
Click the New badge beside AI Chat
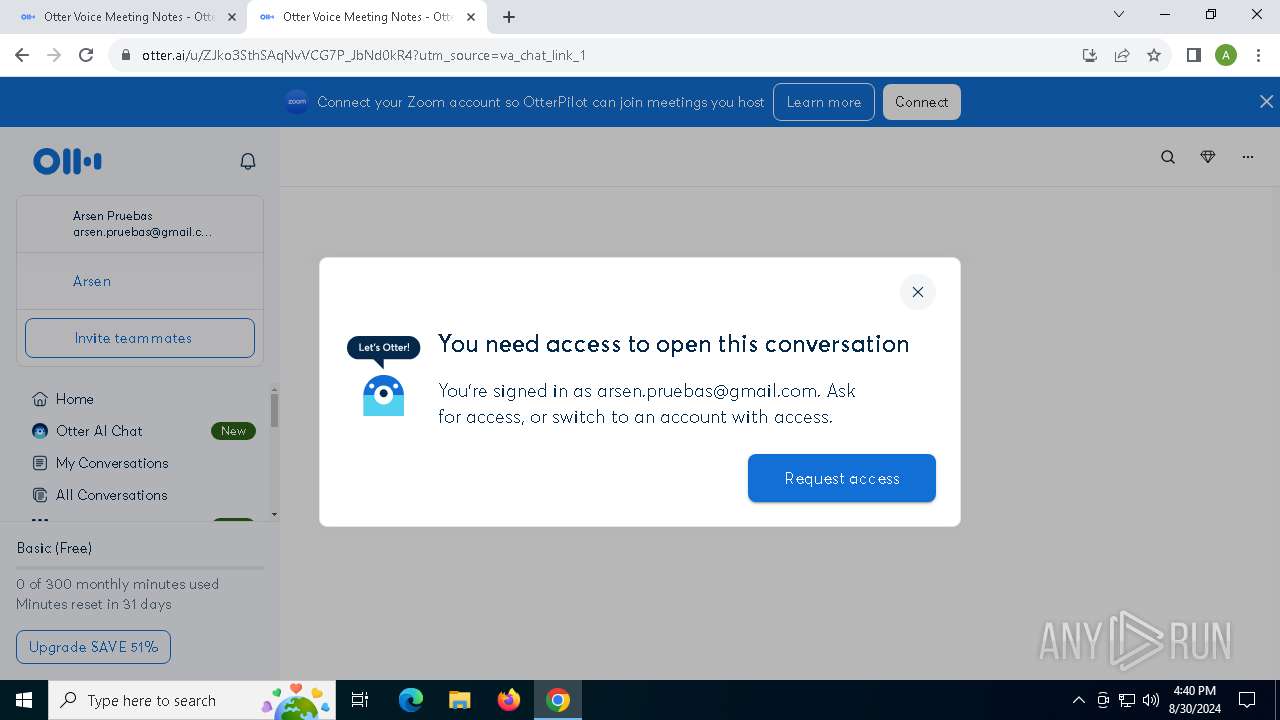tap(233, 431)
